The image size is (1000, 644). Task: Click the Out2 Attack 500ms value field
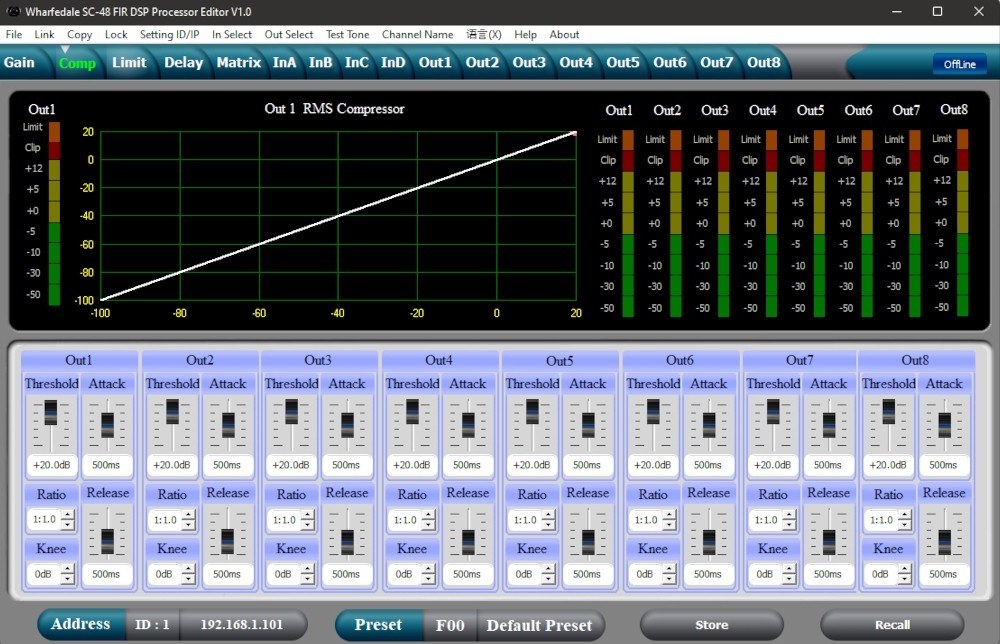(x=227, y=465)
